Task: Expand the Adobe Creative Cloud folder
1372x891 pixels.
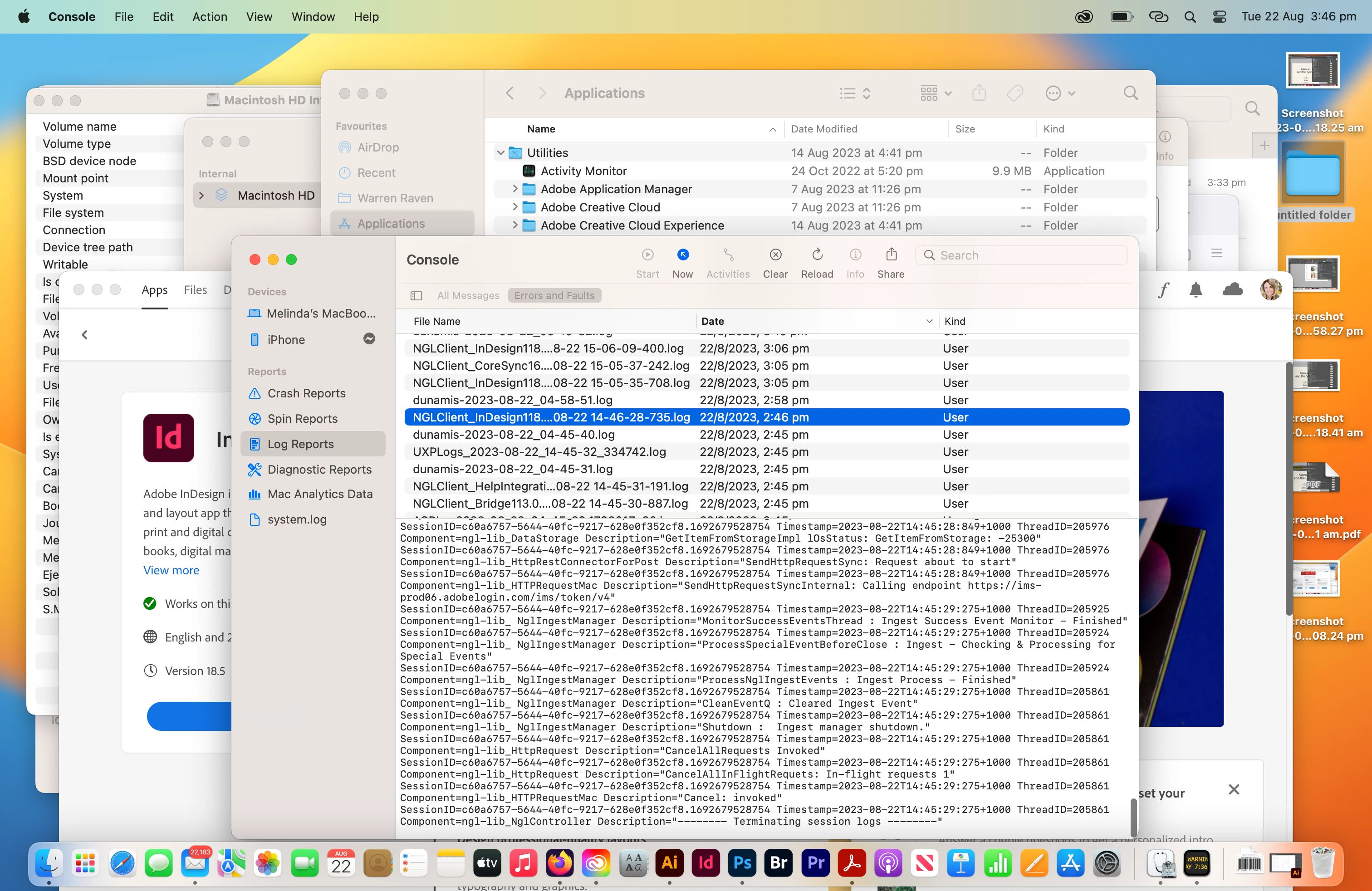Action: coord(515,207)
